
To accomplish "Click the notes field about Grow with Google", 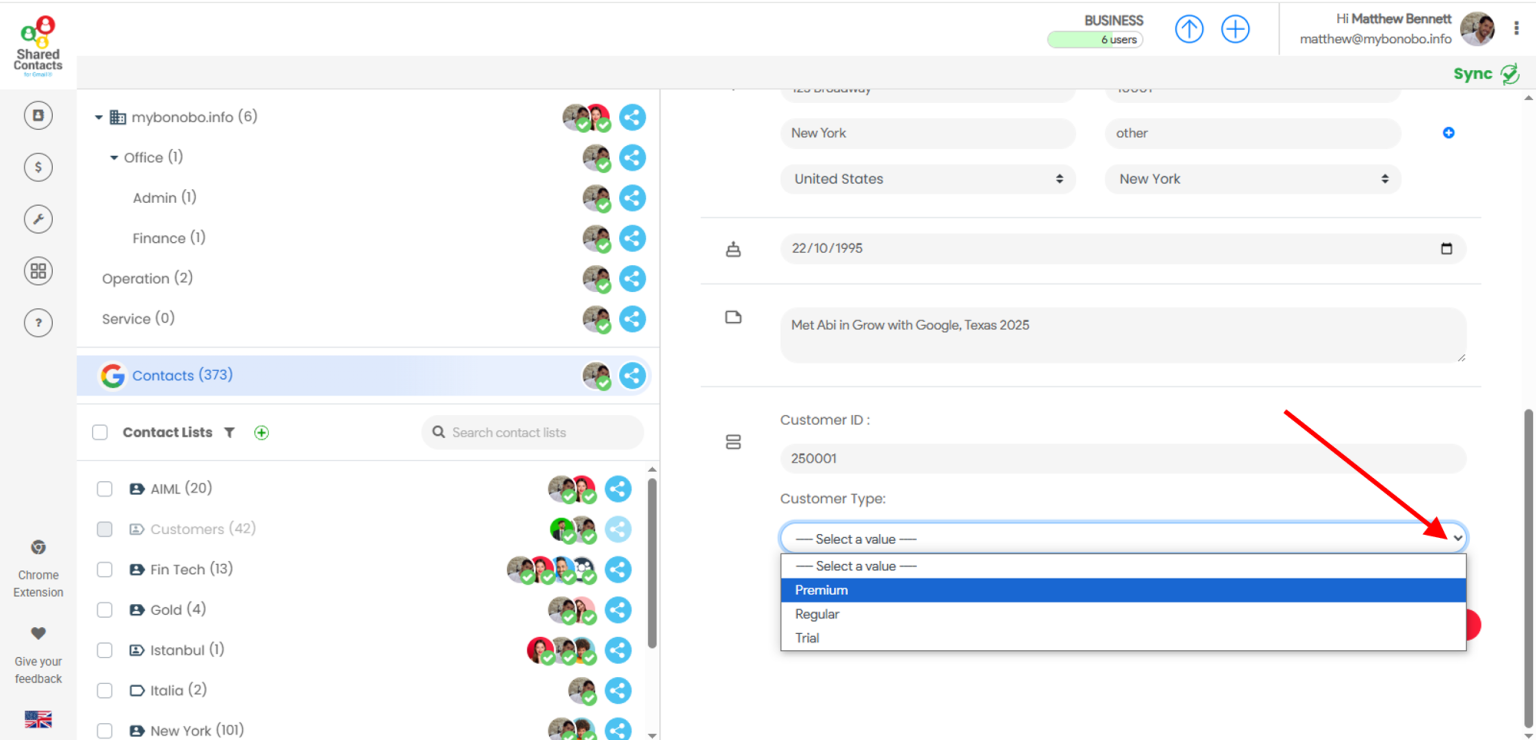I will coord(1123,335).
